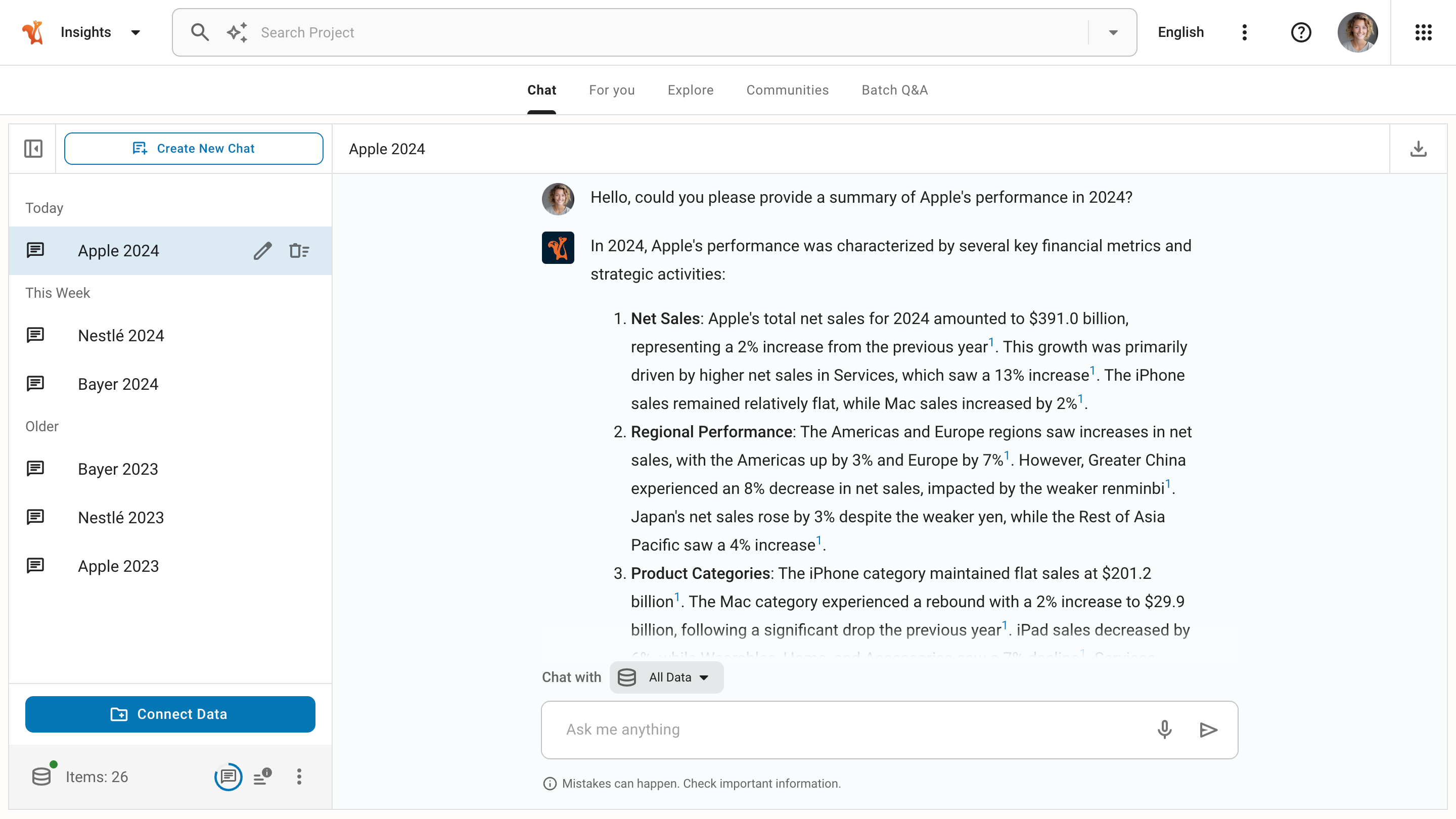Image resolution: width=1456 pixels, height=819 pixels.
Task: Download the Apple 2024 chat
Action: coord(1418,149)
